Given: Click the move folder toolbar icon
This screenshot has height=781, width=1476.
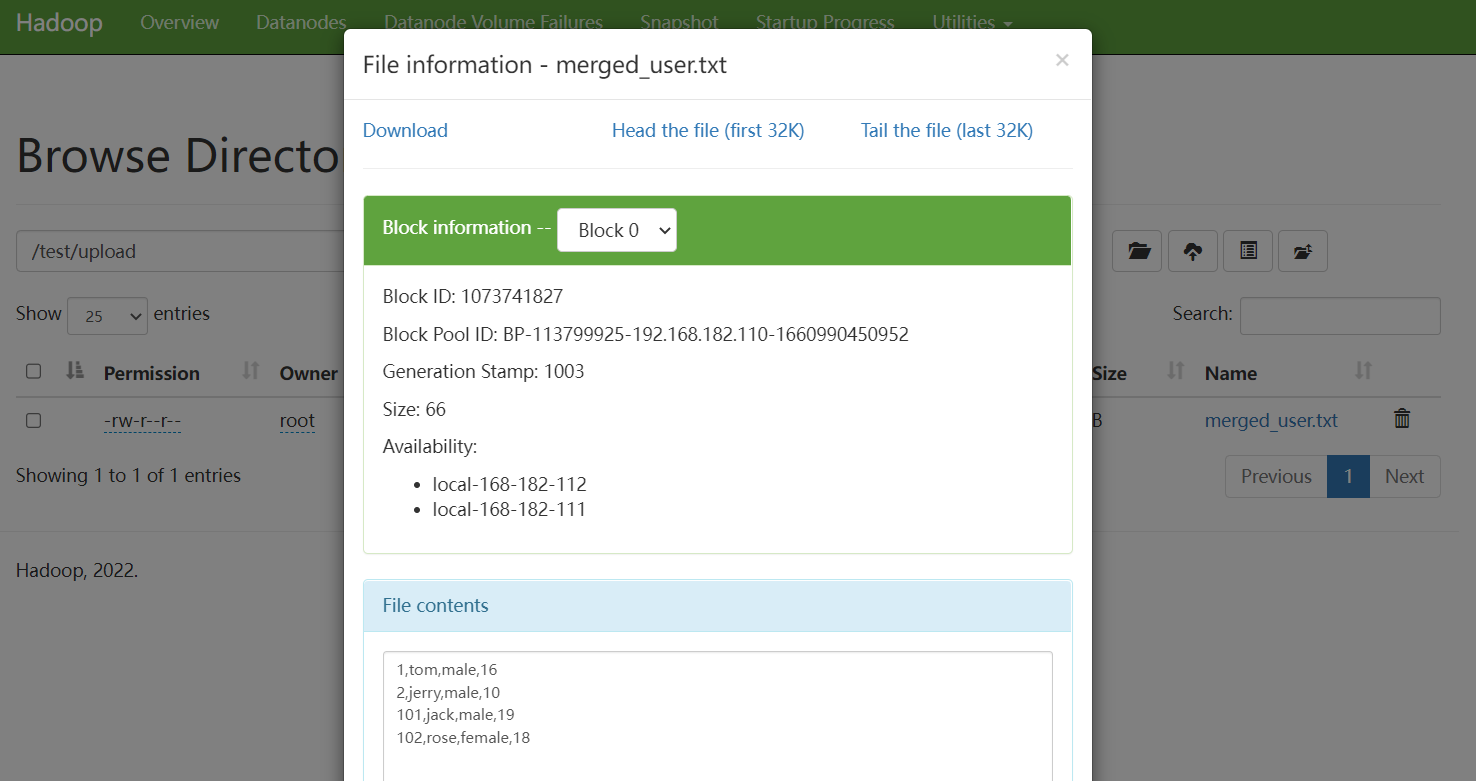Looking at the screenshot, I should tap(1302, 251).
